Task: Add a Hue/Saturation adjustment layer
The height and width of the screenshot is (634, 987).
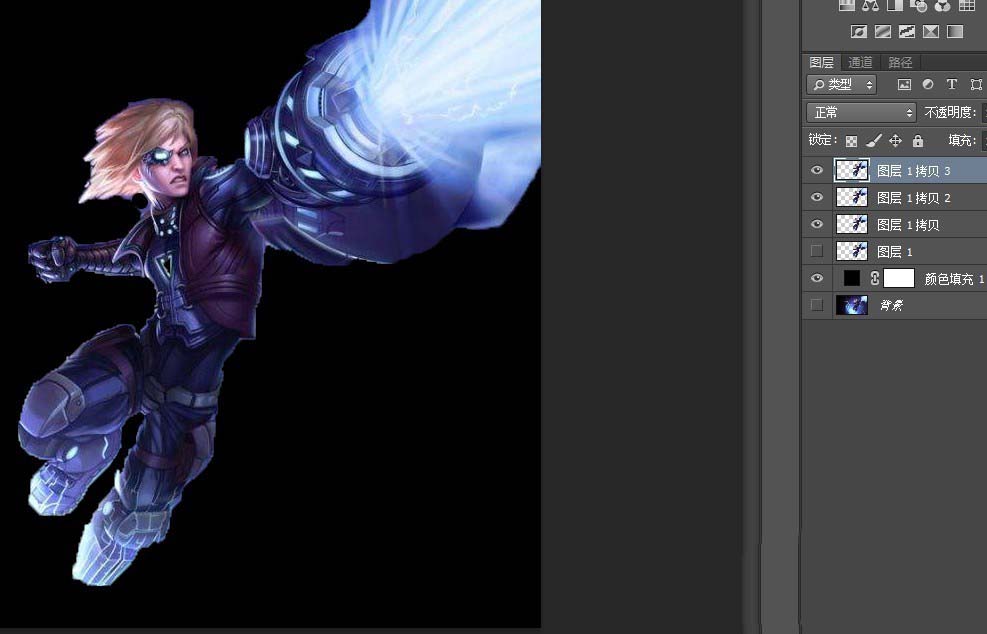Action: 847,6
